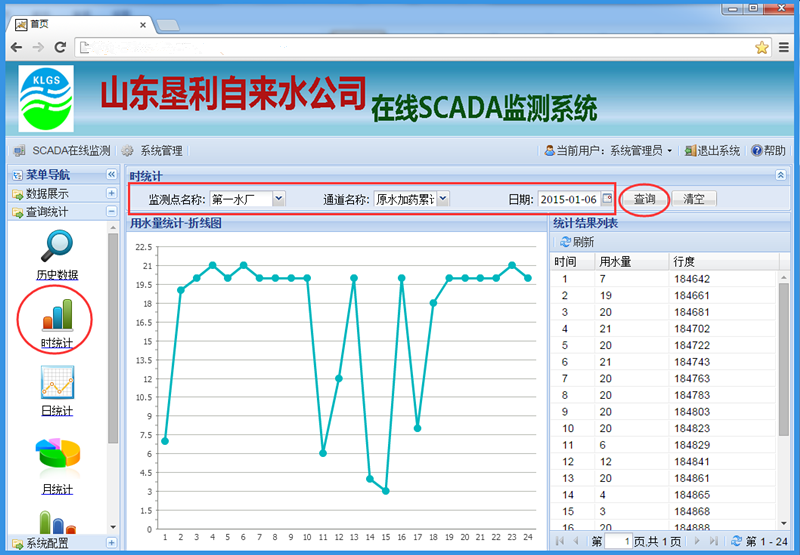
Task: Click the calendar picker icon beside date
Action: click(x=606, y=199)
